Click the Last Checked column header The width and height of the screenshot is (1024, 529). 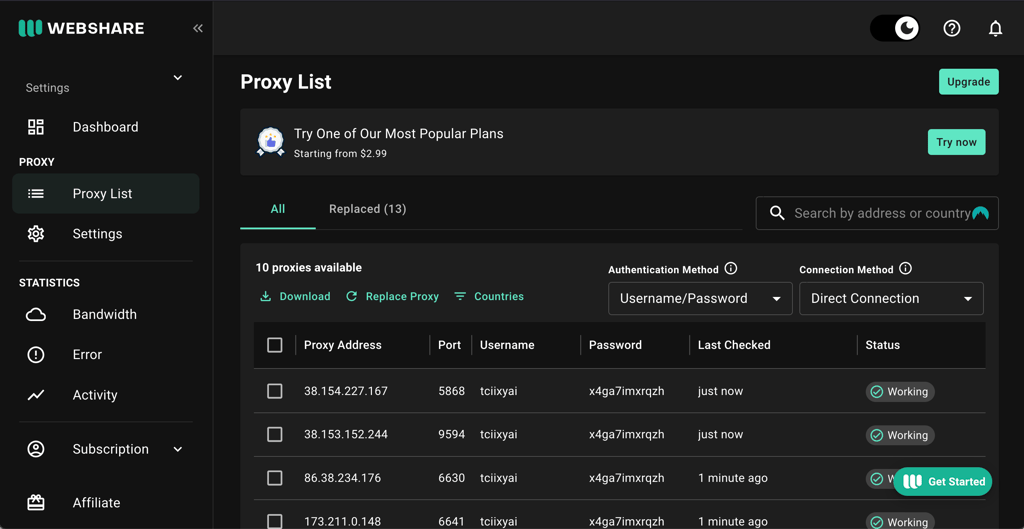pyautogui.click(x=734, y=345)
